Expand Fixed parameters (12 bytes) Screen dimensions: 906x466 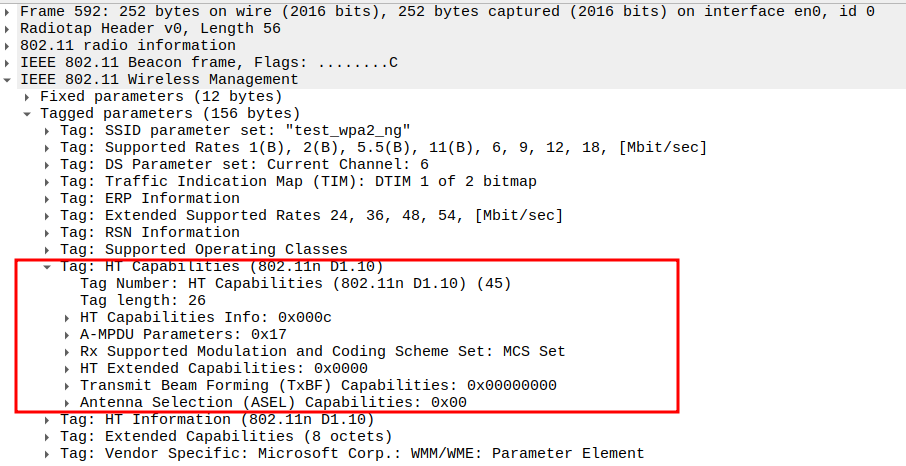click(x=28, y=96)
